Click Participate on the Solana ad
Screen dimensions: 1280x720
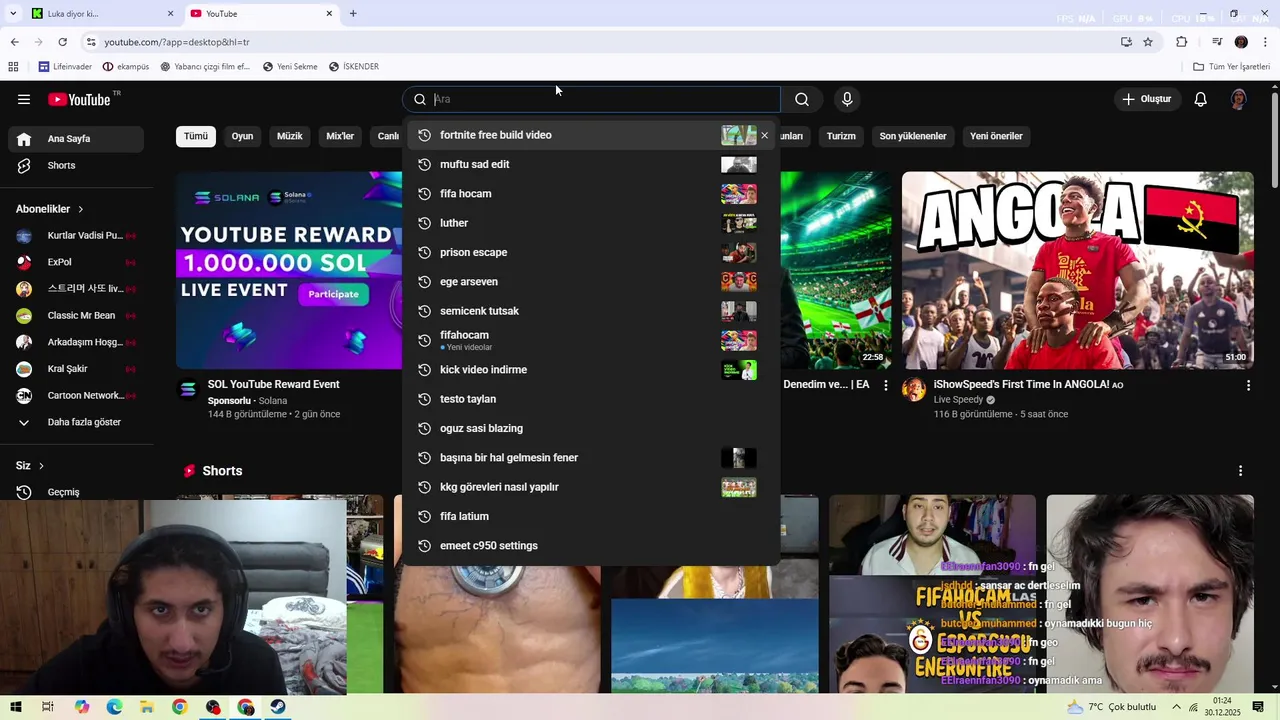coord(333,294)
